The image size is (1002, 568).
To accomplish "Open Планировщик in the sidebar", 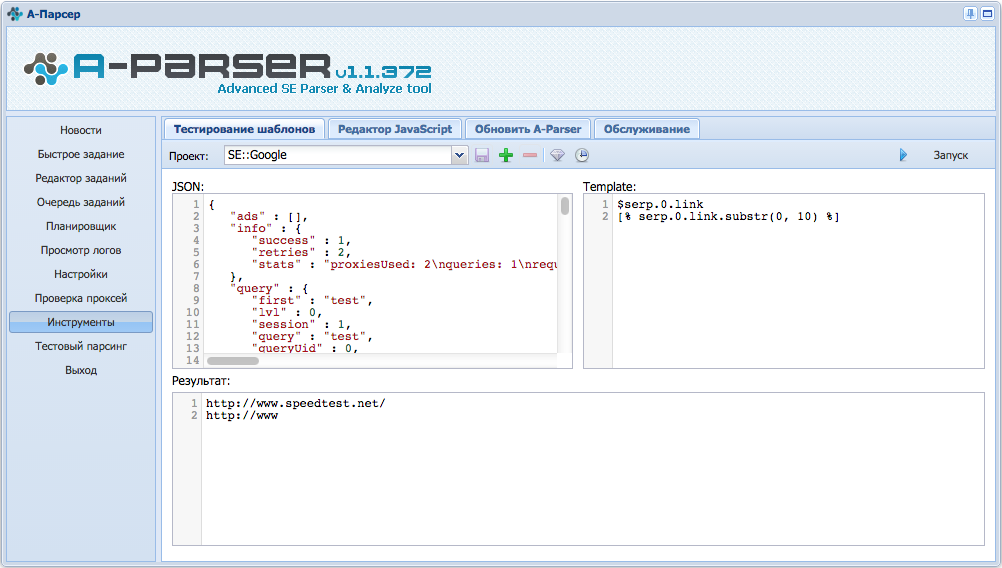I will click(x=81, y=226).
